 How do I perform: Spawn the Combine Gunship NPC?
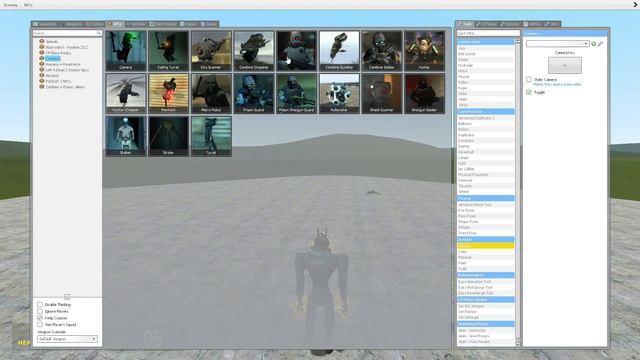339,51
